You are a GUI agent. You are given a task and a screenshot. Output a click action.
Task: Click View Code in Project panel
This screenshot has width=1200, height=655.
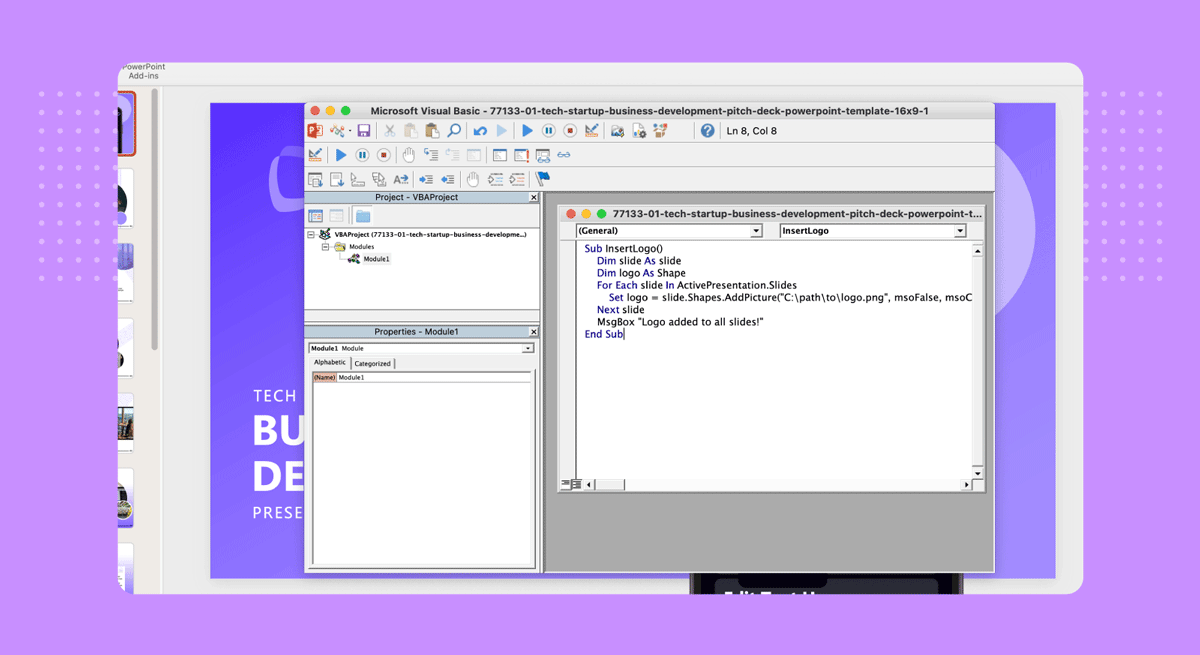point(316,215)
